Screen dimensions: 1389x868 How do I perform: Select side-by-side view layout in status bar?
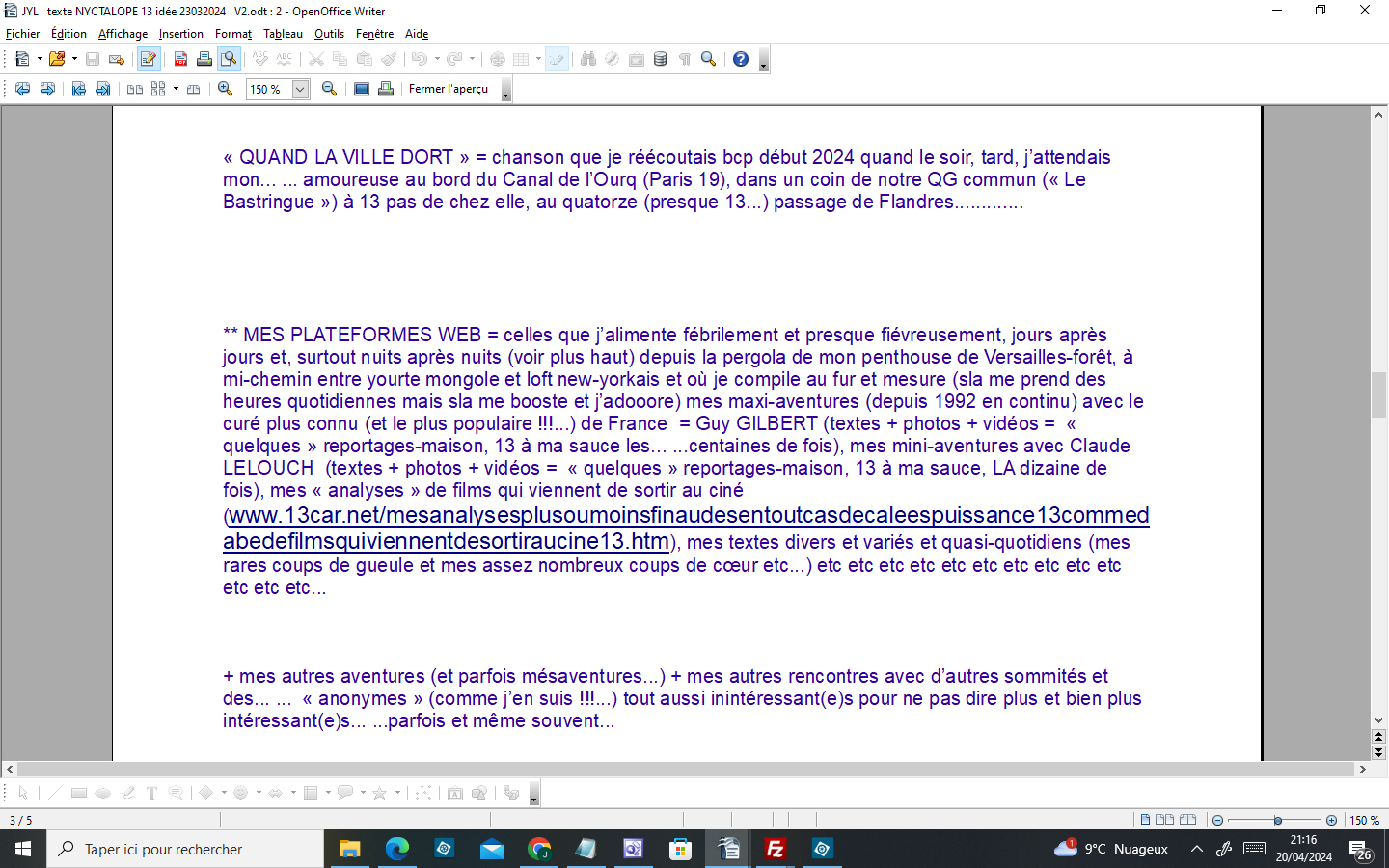[1164, 820]
